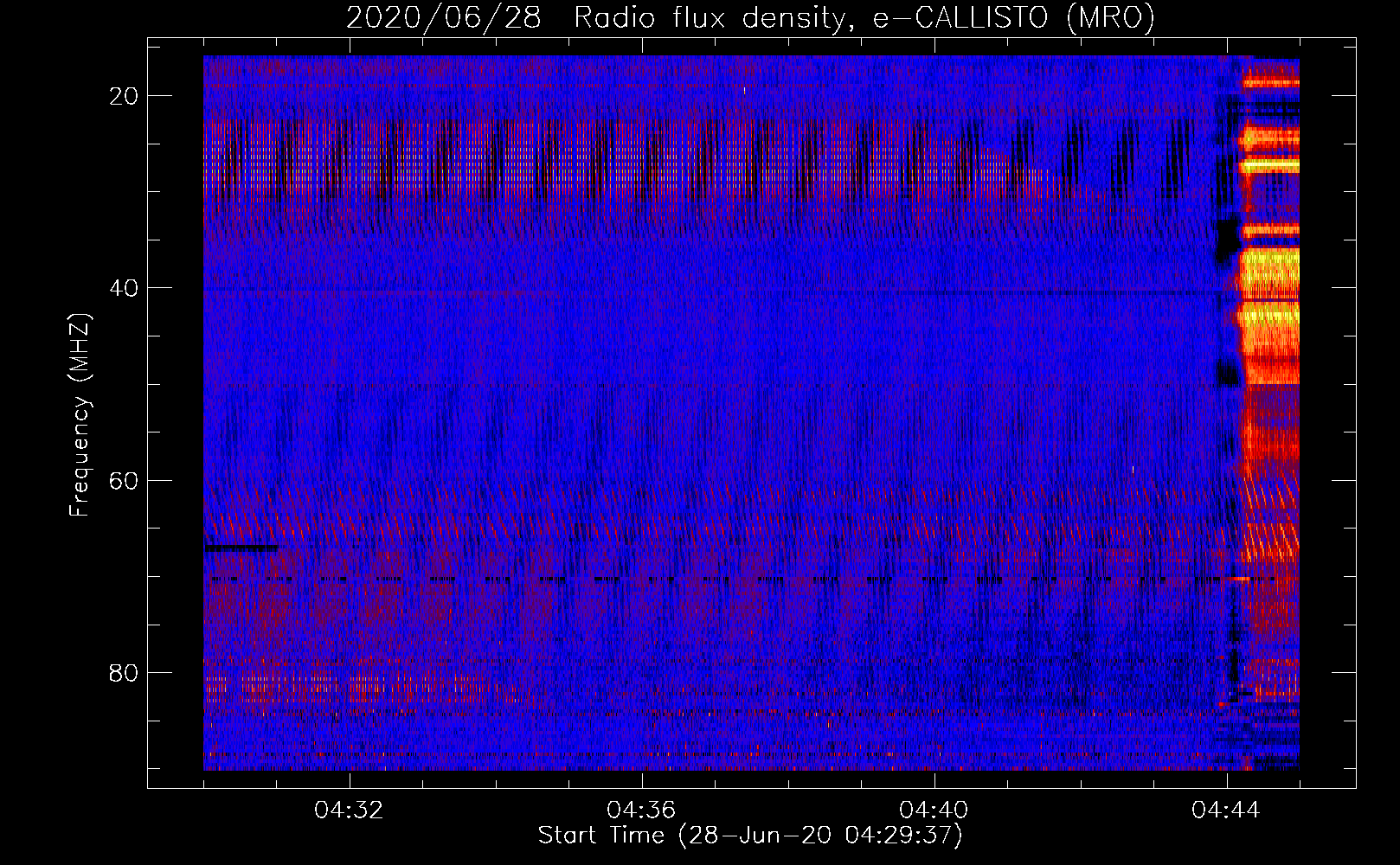Click the 80 MHz frequency tick label
The height and width of the screenshot is (865, 1400).
[124, 672]
